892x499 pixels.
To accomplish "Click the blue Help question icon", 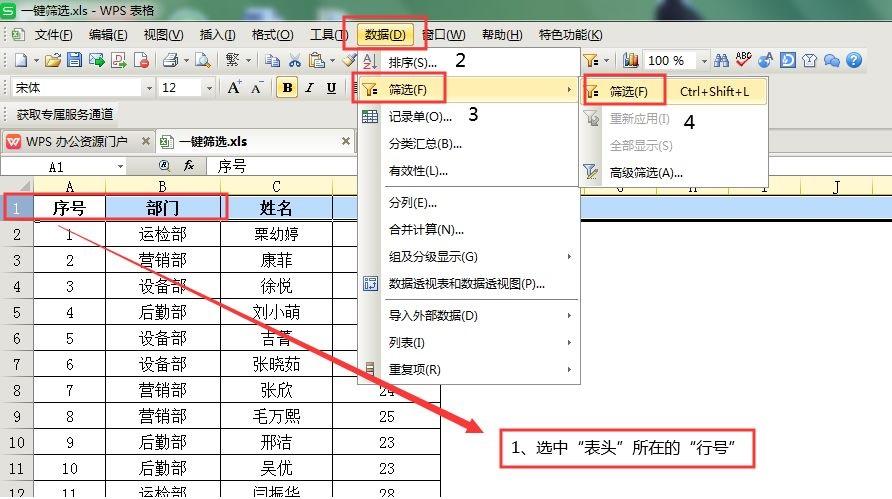I will (x=854, y=60).
